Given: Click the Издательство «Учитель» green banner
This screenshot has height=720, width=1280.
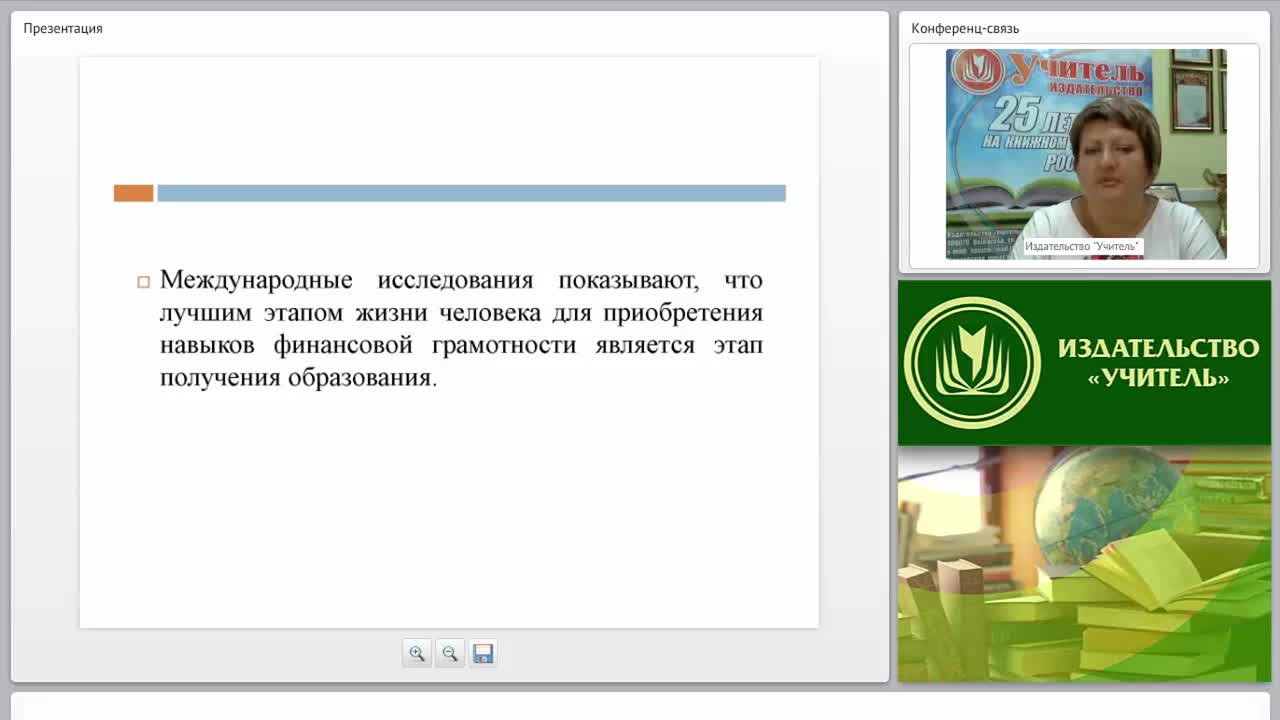Looking at the screenshot, I should (x=1084, y=363).
